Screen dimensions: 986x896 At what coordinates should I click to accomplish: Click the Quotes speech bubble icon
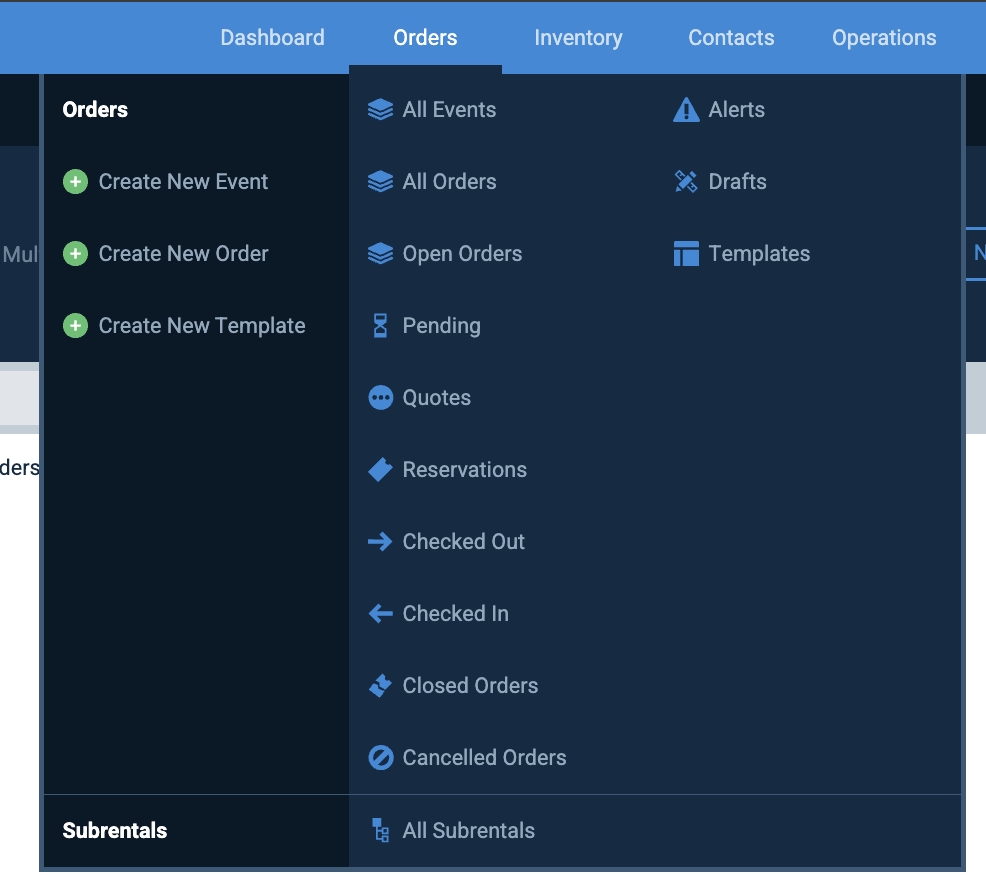(x=380, y=398)
